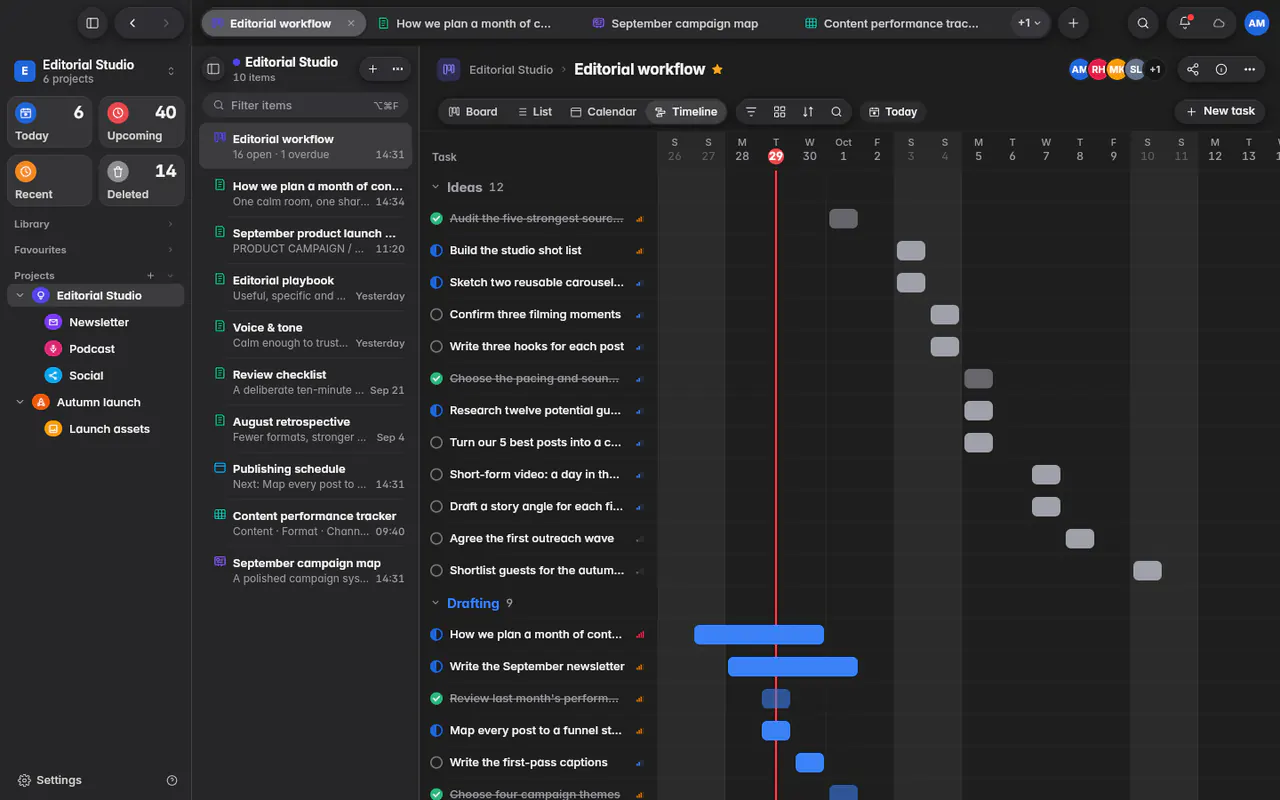Image resolution: width=1280 pixels, height=800 pixels.
Task: Switch to the List view
Action: point(535,112)
